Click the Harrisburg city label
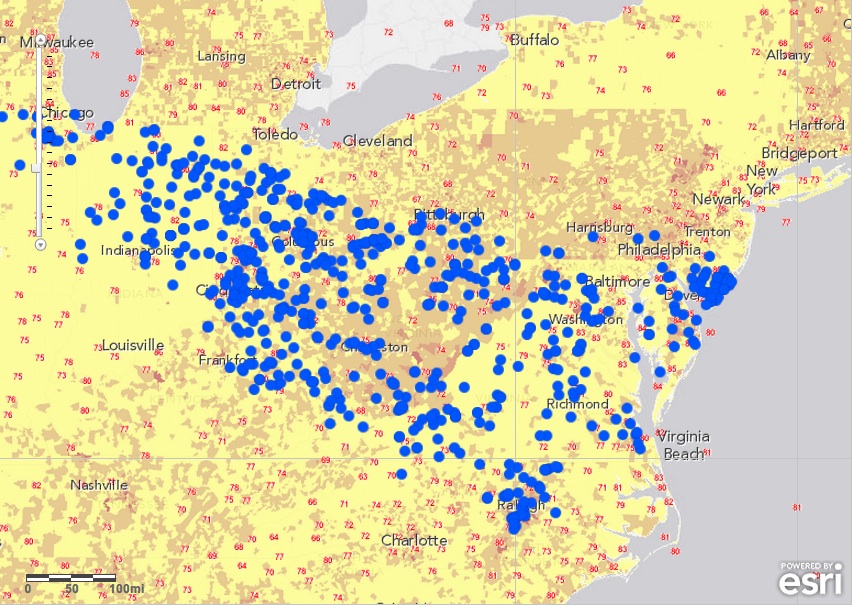The image size is (852, 605). click(x=599, y=227)
